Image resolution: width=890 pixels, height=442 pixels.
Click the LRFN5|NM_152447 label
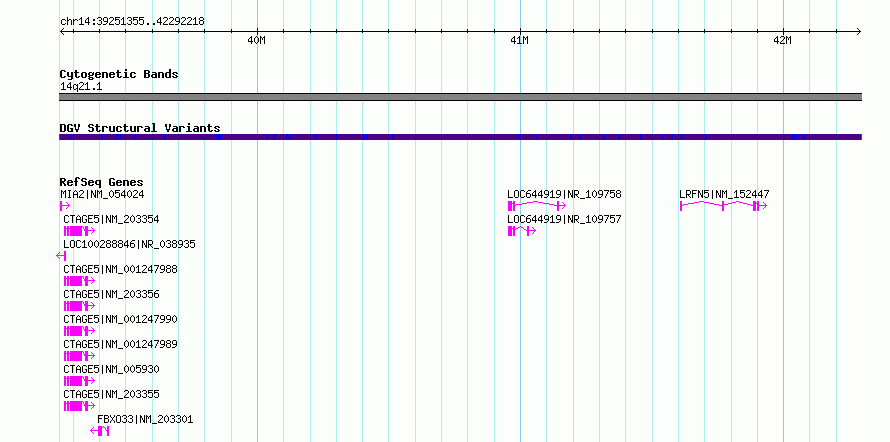(724, 194)
